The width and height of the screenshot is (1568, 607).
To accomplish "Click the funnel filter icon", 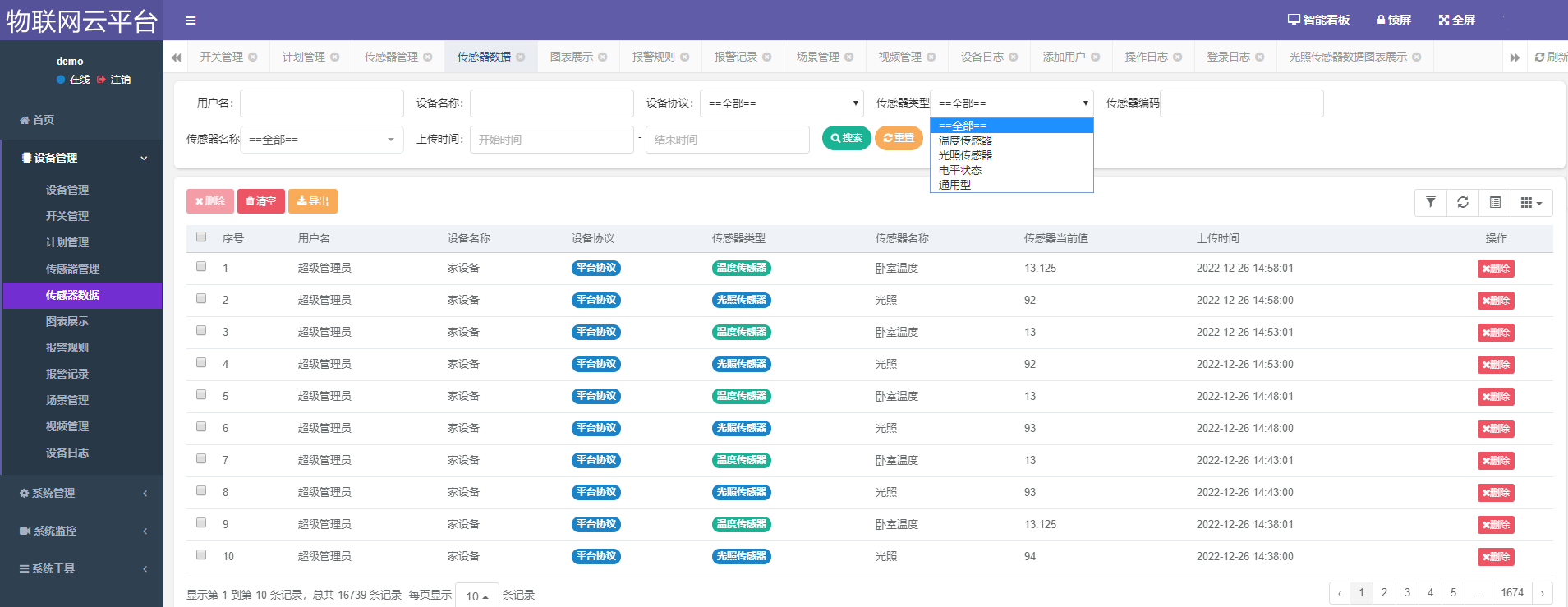I will click(1431, 202).
